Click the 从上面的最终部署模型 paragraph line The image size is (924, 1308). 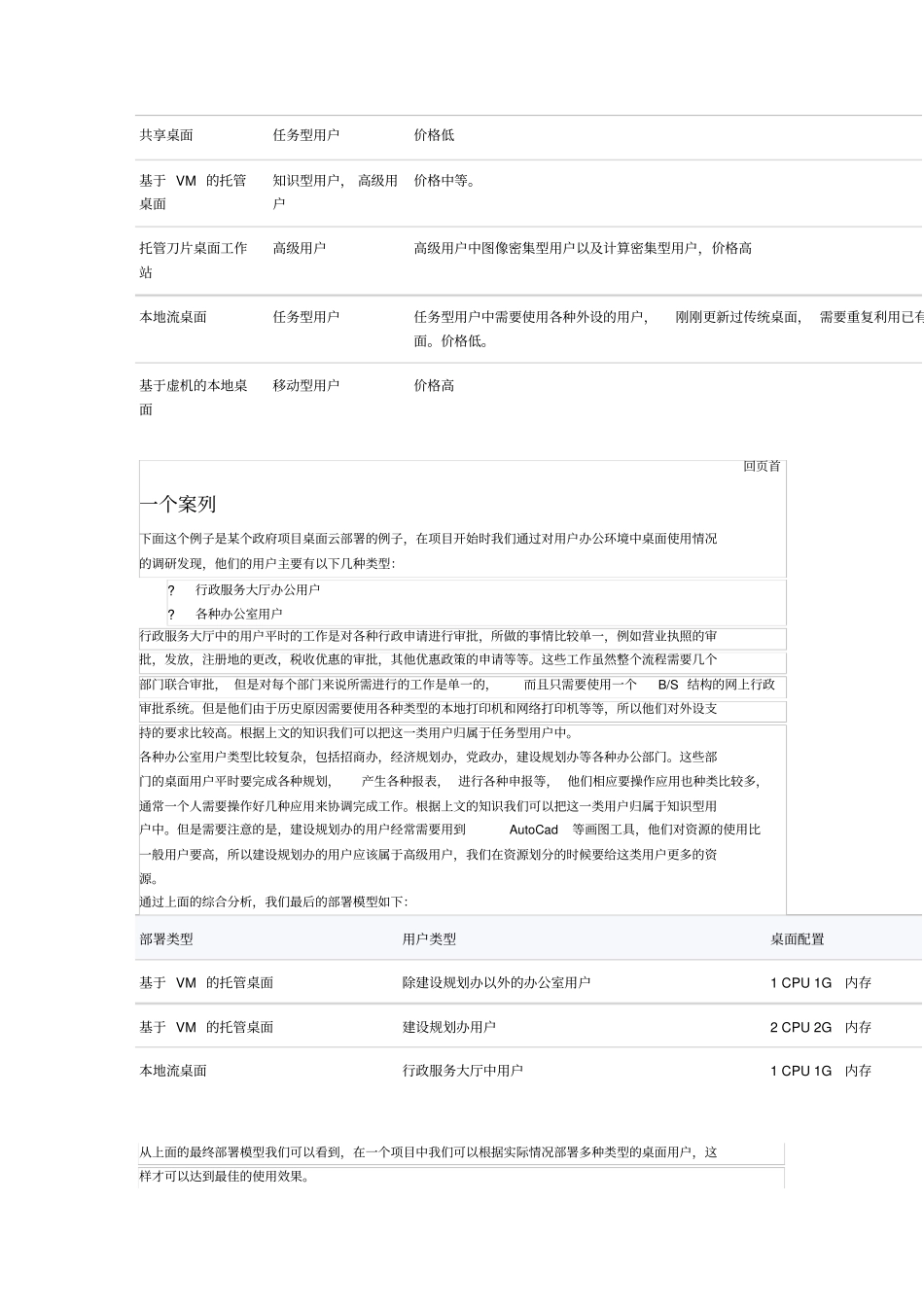tap(428, 1152)
